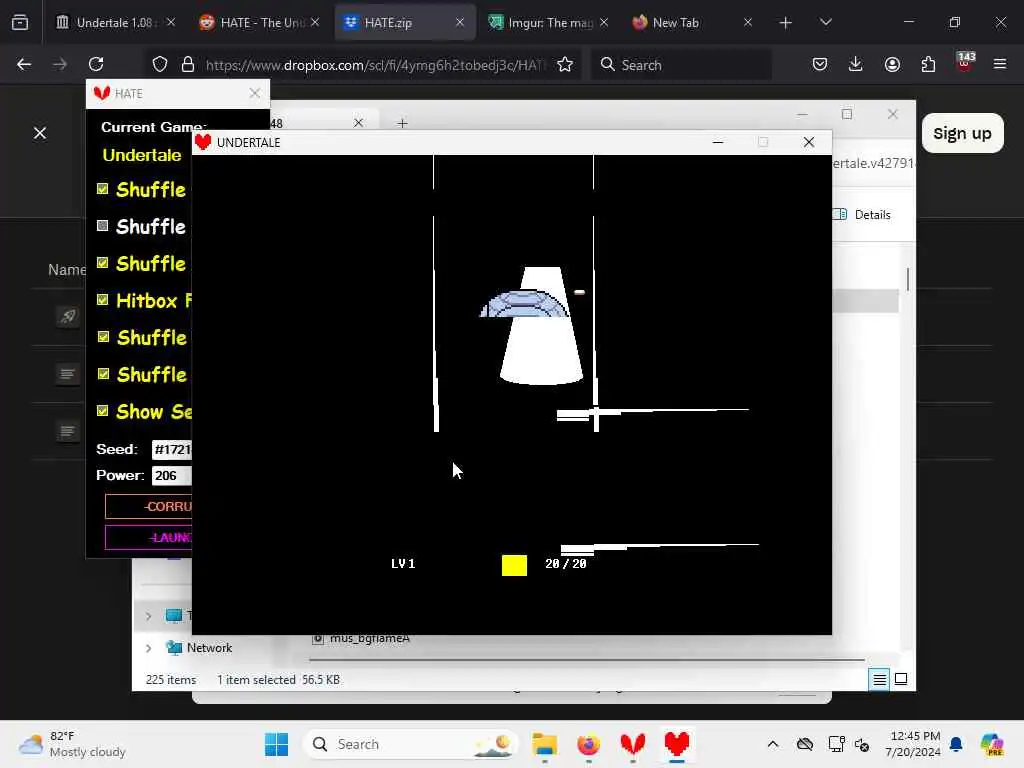This screenshot has width=1024, height=768.
Task: Click the Windows taskbar Search box
Action: coord(410,744)
